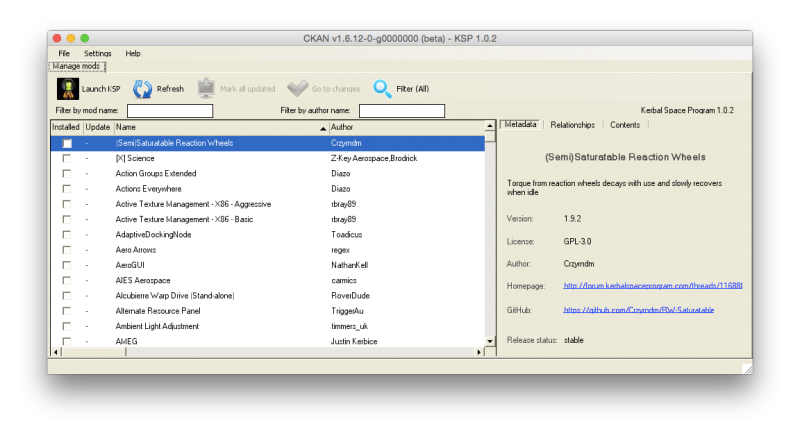Screen dimensions: 800x438
Task: Open the Filter (All) magnifier icon
Action: (383, 89)
